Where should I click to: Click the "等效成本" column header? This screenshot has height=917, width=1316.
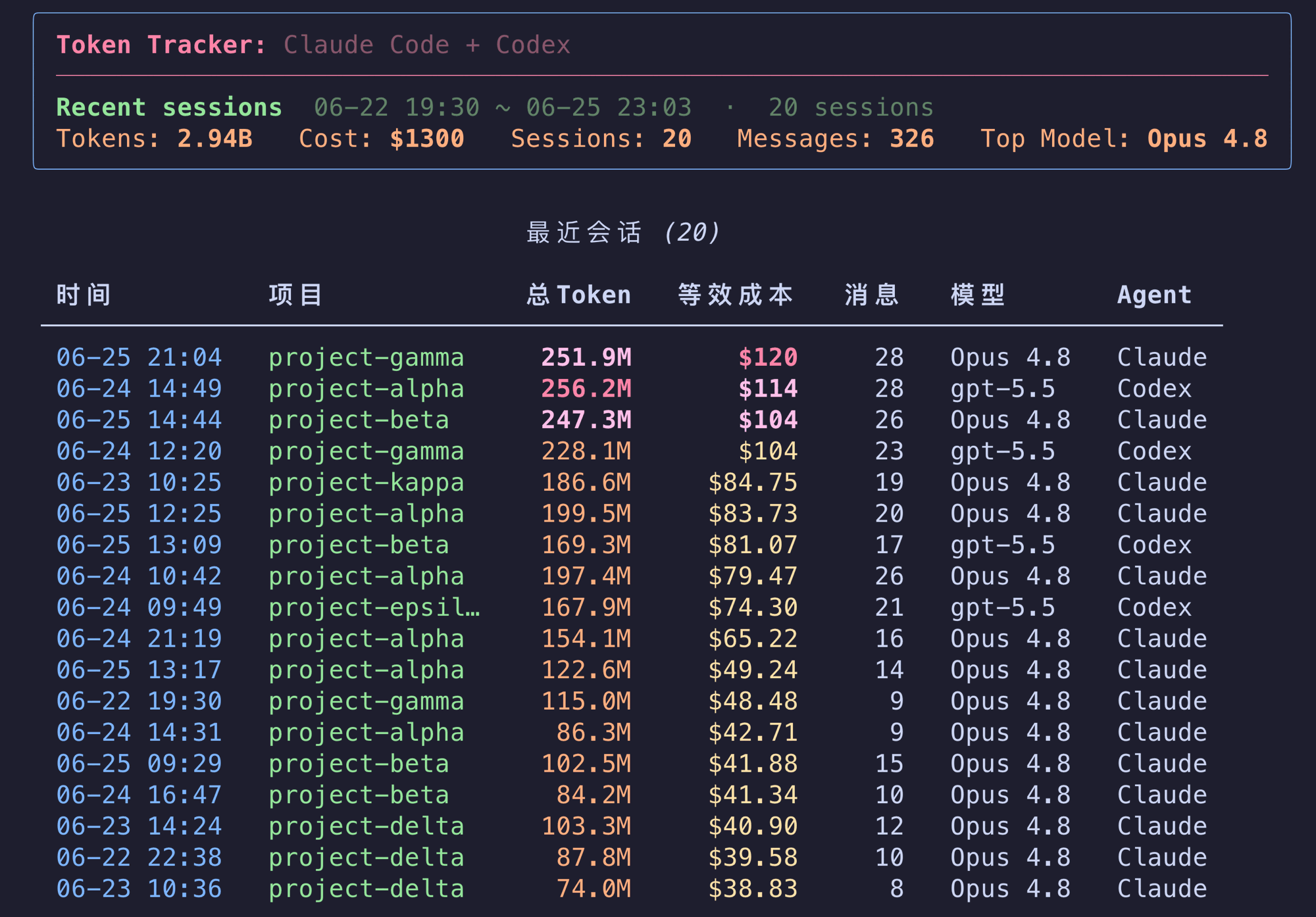tap(736, 295)
